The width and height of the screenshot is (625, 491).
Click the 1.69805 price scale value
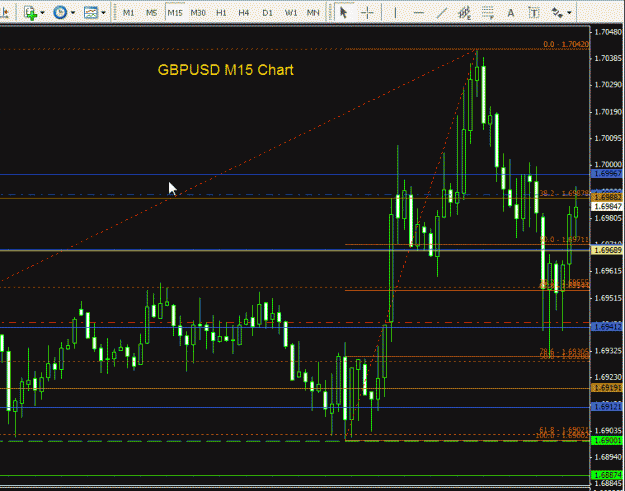[x=608, y=218]
